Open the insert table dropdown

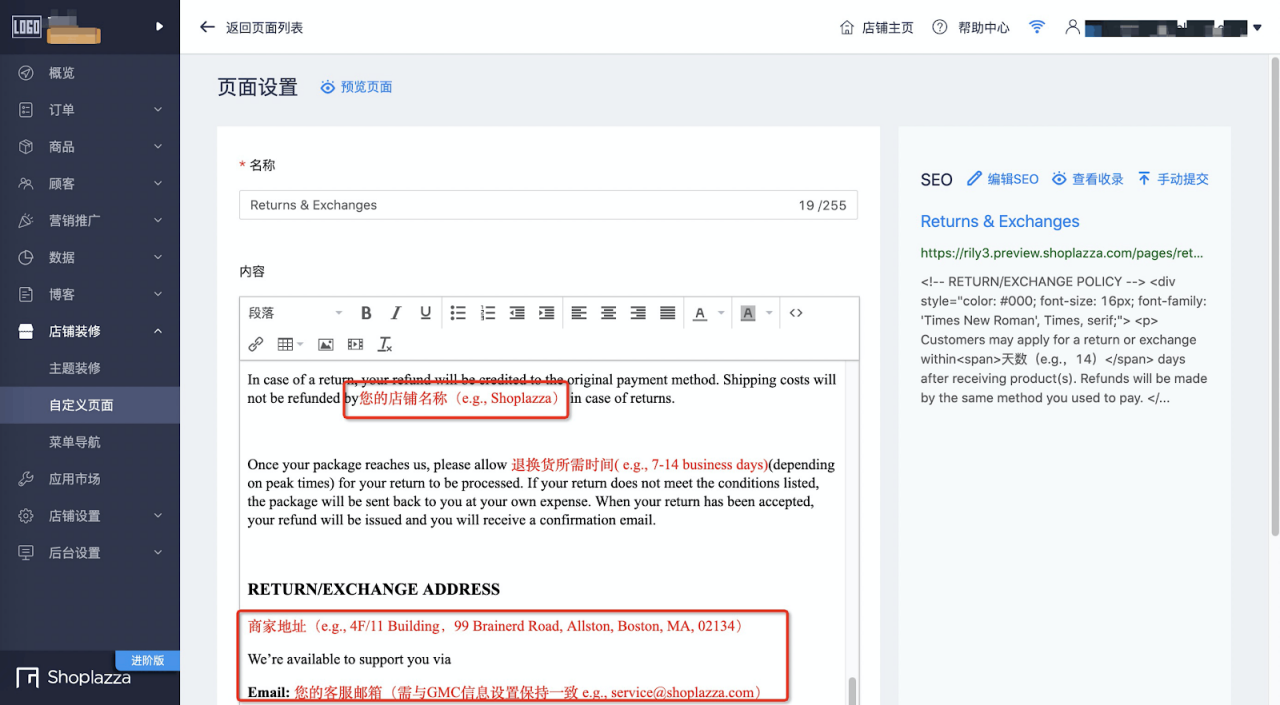coord(291,344)
